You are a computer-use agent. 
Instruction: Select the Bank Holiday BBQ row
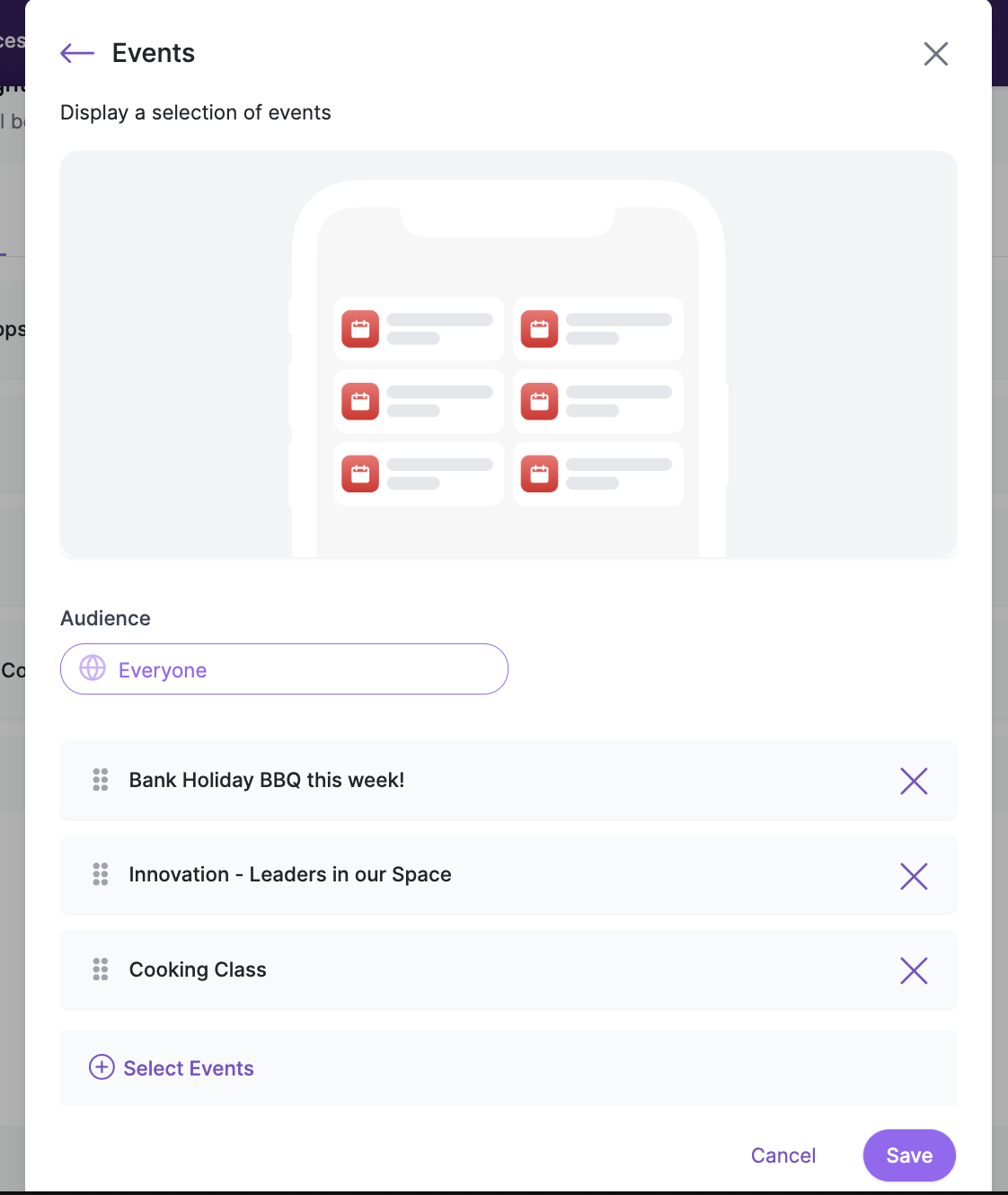(x=508, y=780)
